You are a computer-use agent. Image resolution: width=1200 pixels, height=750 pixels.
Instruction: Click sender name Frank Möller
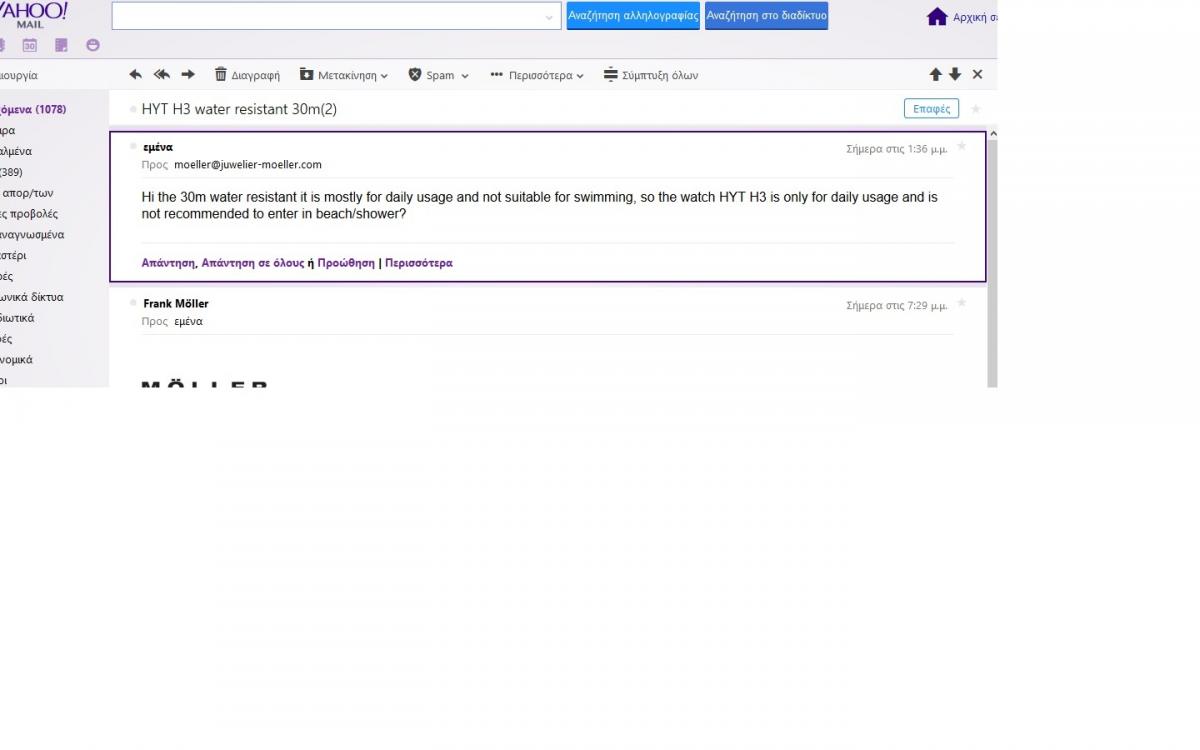176,303
